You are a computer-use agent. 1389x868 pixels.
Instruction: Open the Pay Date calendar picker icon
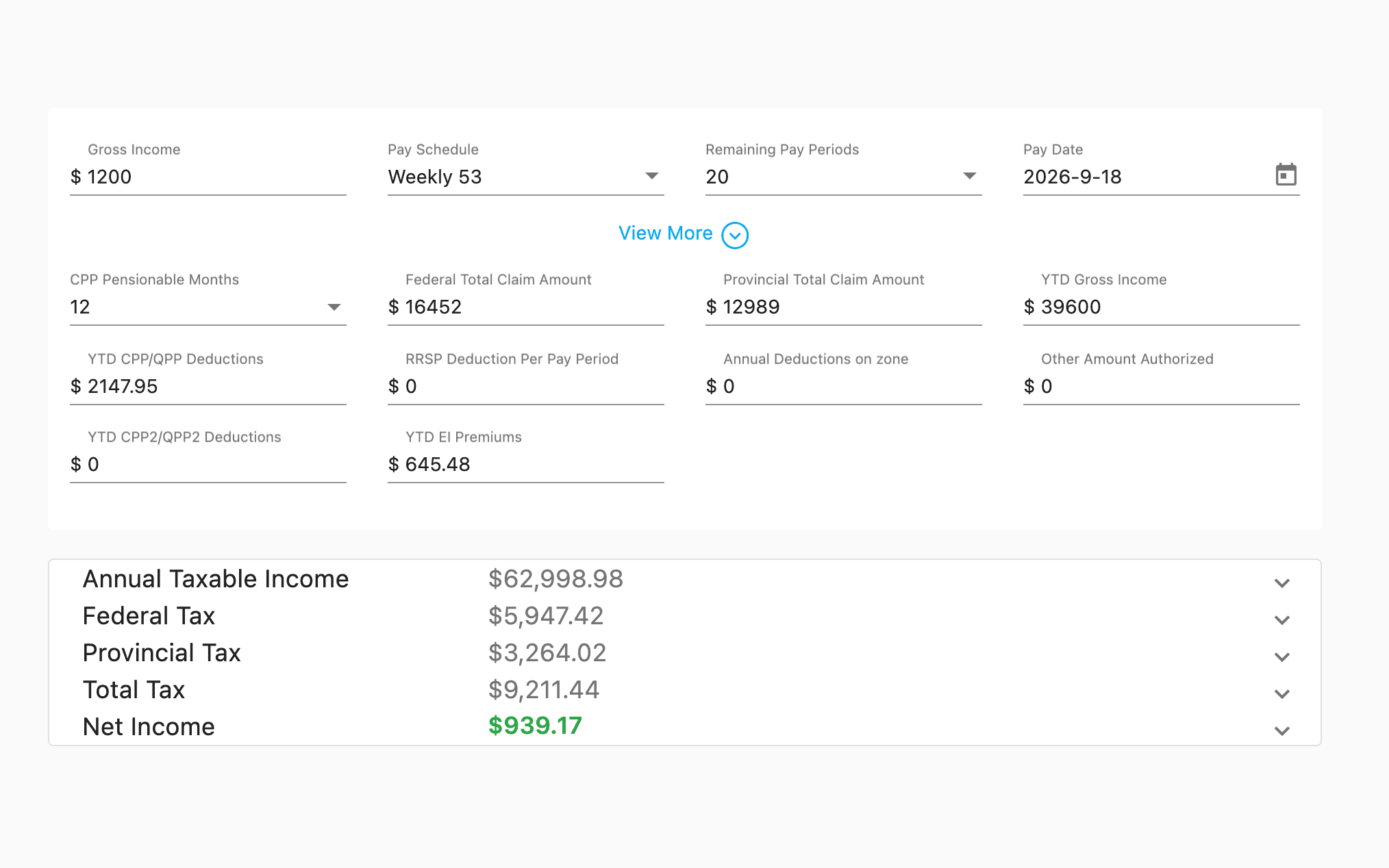click(x=1286, y=175)
